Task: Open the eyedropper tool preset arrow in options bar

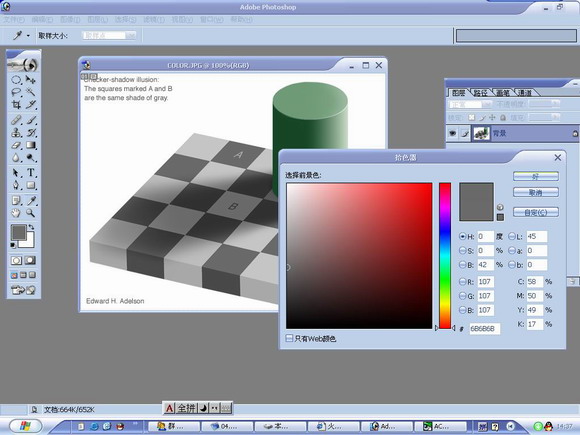Action: click(28, 36)
